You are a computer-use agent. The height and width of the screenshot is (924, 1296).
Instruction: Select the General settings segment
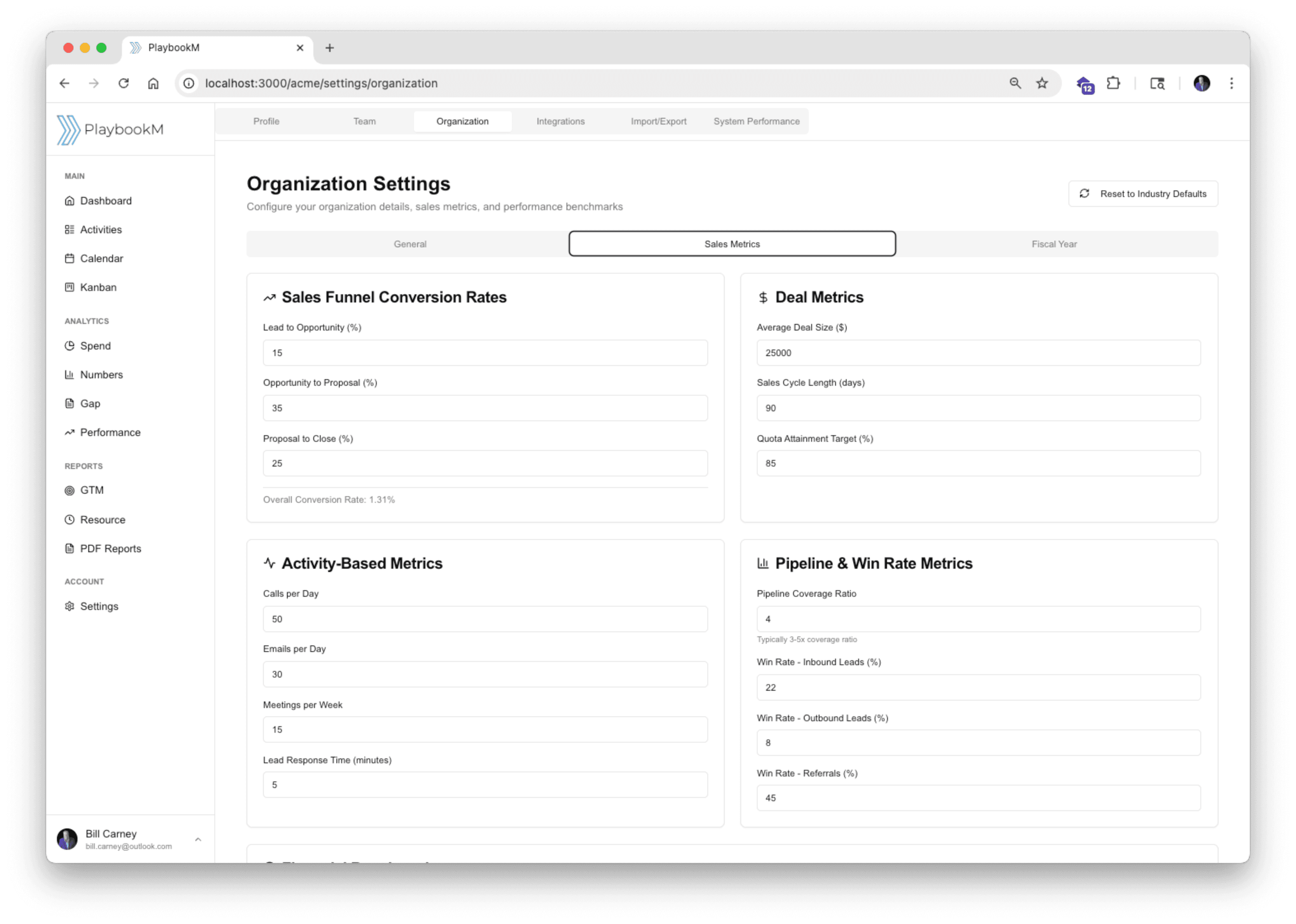click(410, 244)
